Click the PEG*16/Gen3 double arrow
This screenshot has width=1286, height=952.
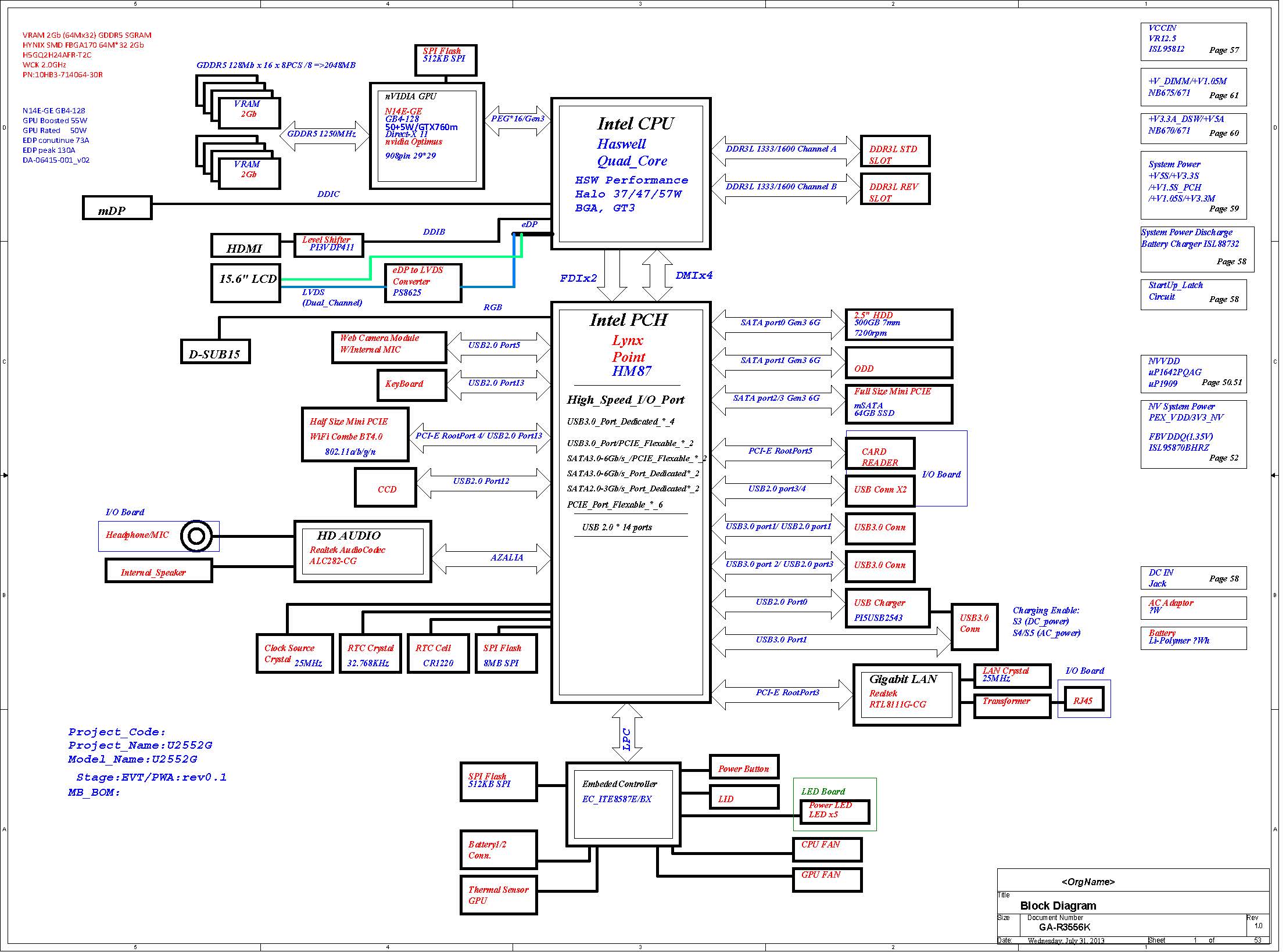pos(517,120)
